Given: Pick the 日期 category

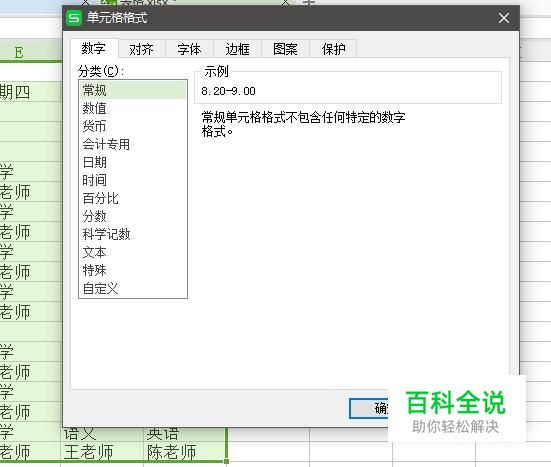Looking at the screenshot, I should (133, 162).
